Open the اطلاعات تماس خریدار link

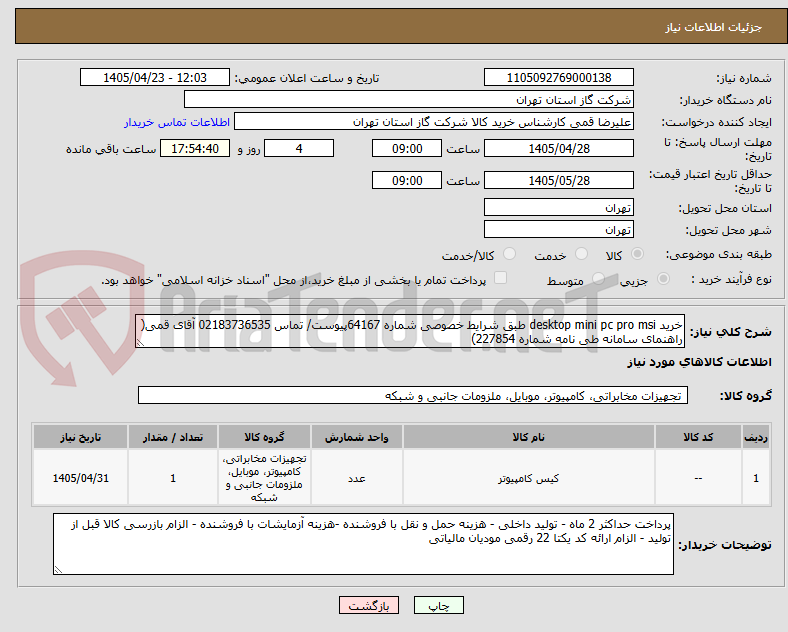coord(177,122)
